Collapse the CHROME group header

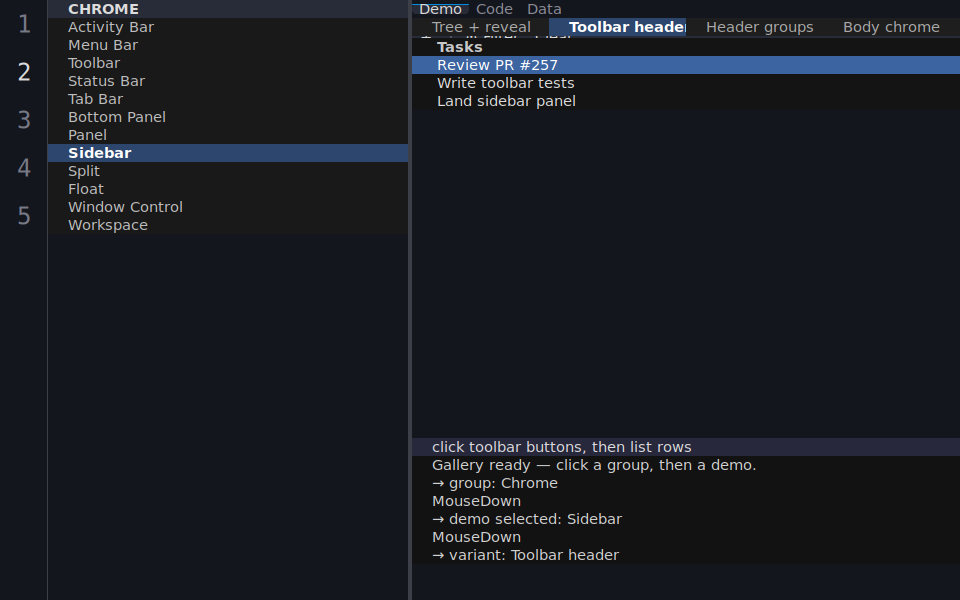pos(228,9)
